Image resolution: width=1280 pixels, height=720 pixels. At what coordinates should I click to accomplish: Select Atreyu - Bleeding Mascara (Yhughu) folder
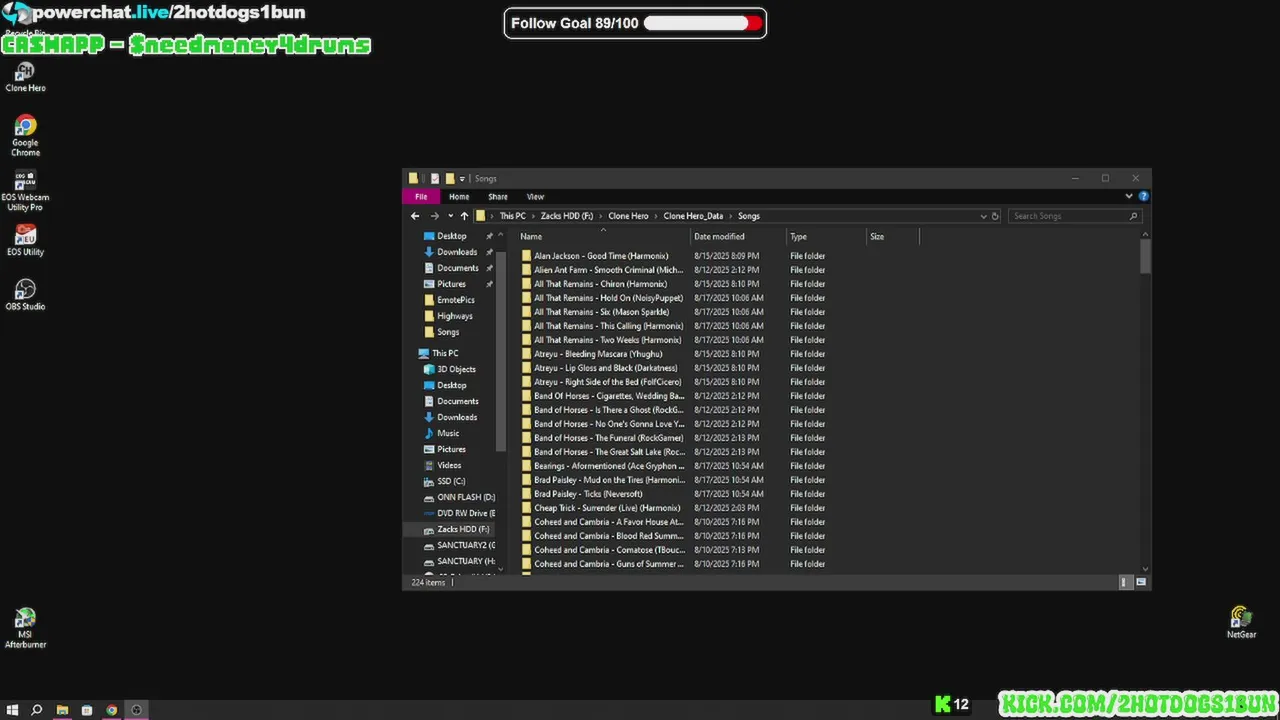[x=597, y=354]
